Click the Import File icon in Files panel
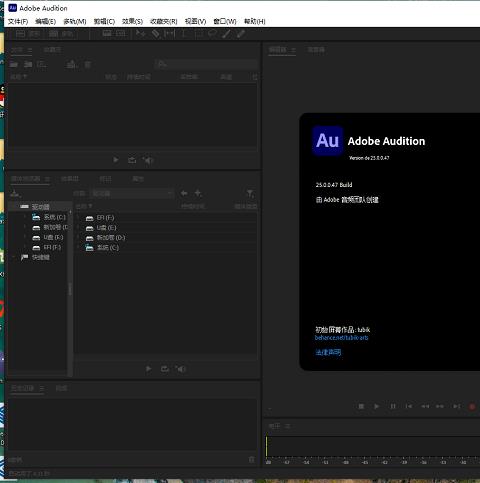This screenshot has width=480, height=483. (28, 64)
